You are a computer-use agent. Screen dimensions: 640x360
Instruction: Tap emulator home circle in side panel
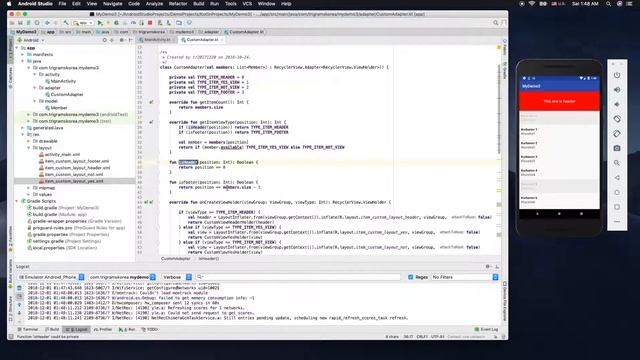pos(617,192)
